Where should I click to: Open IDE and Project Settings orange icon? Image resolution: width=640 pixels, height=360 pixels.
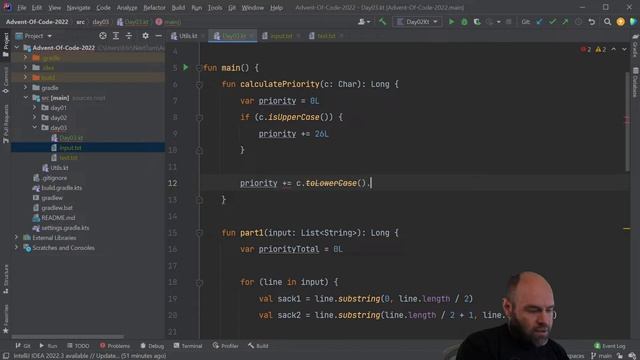click(x=620, y=22)
